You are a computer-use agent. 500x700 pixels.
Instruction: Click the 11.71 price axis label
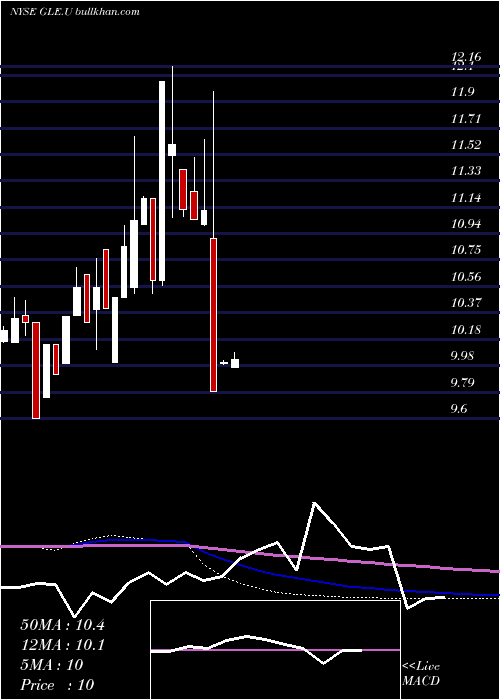(x=466, y=119)
